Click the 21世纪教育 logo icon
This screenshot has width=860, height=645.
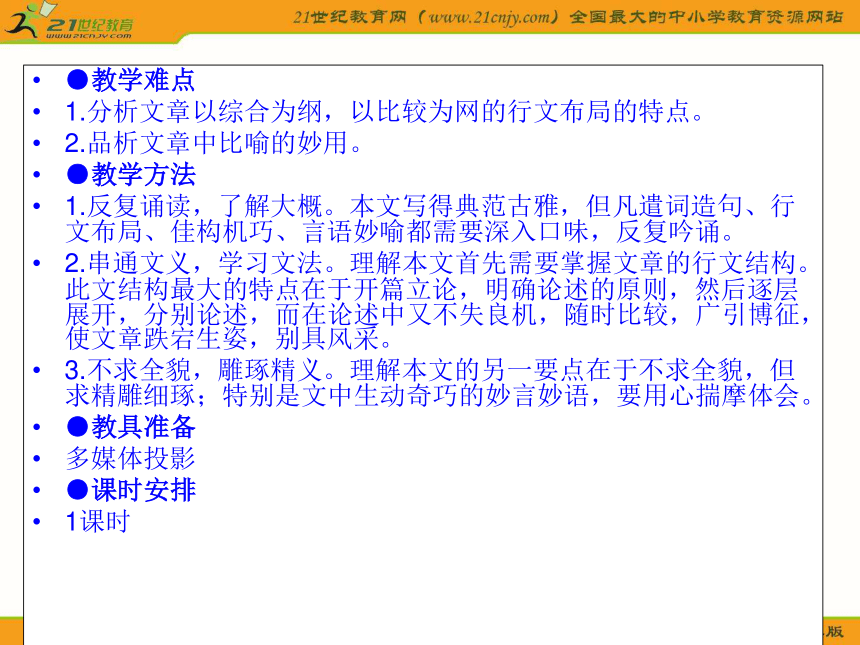click(x=68, y=21)
